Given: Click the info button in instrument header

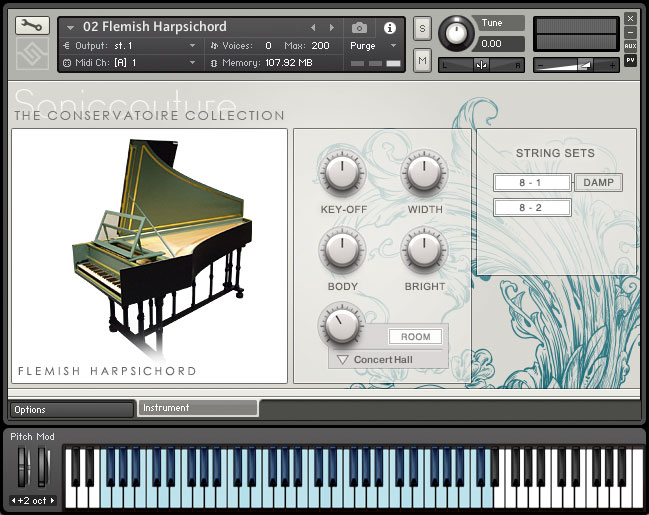Looking at the screenshot, I should [x=390, y=27].
